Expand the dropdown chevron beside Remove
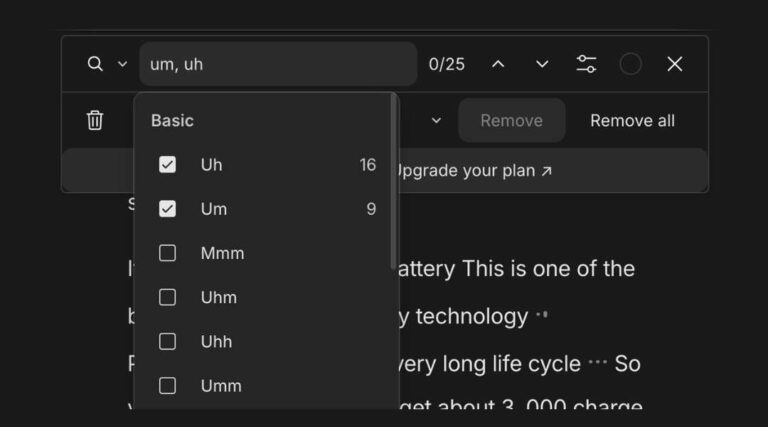The image size is (768, 427). pos(436,121)
